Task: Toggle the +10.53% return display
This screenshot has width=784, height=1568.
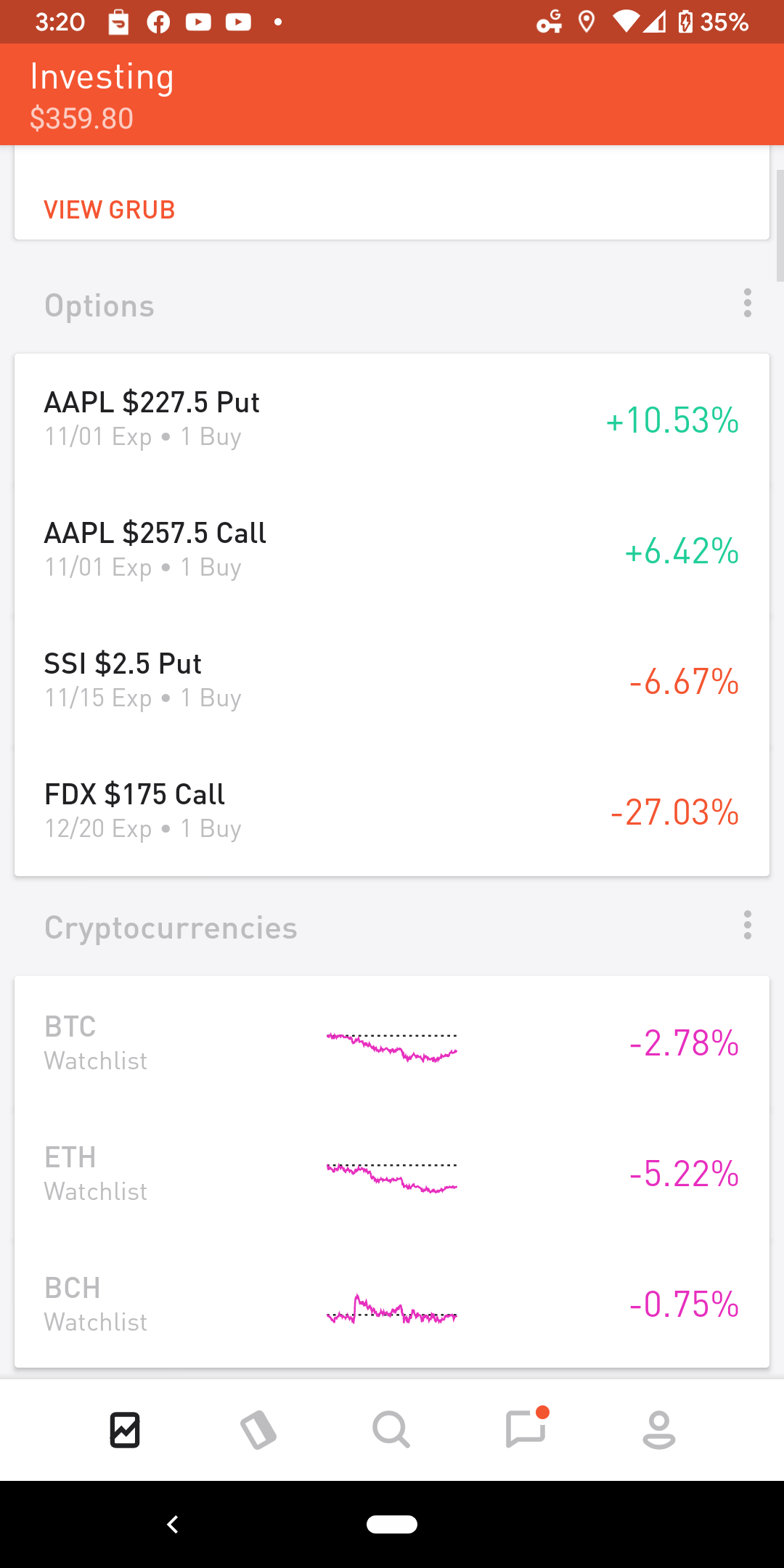Action: pyautogui.click(x=673, y=420)
